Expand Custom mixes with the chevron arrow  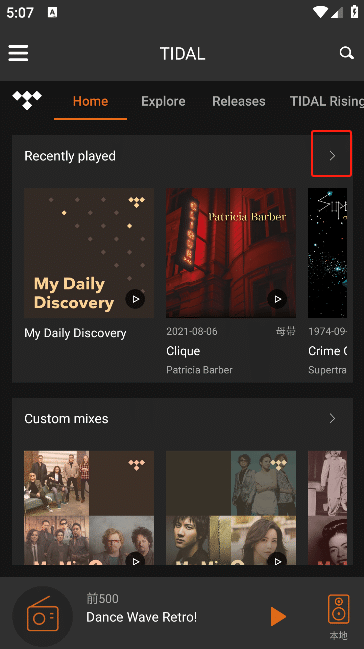pos(332,418)
